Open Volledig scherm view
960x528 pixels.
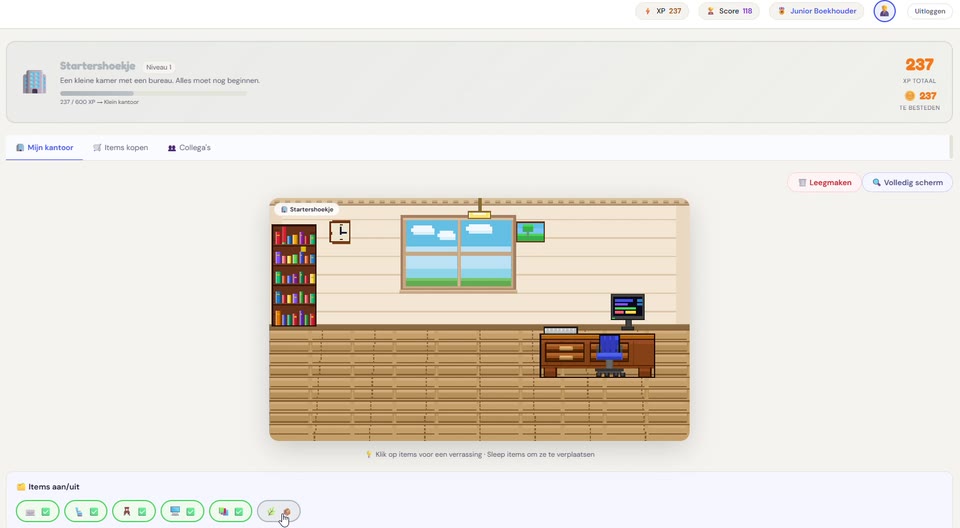pos(907,183)
